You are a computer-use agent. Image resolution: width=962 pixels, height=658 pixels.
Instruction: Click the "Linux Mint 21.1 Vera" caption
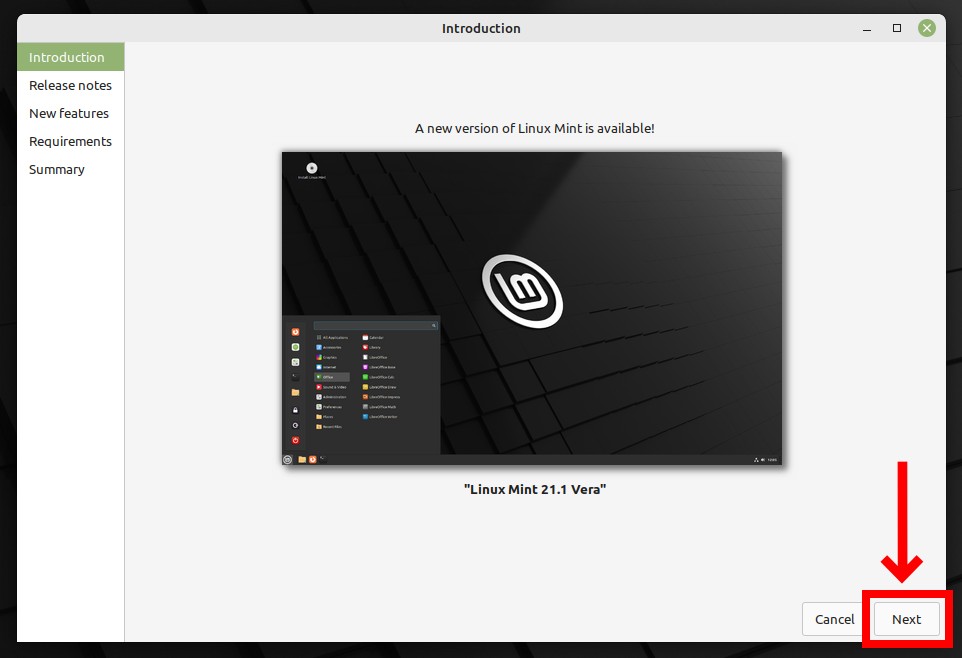pyautogui.click(x=535, y=489)
